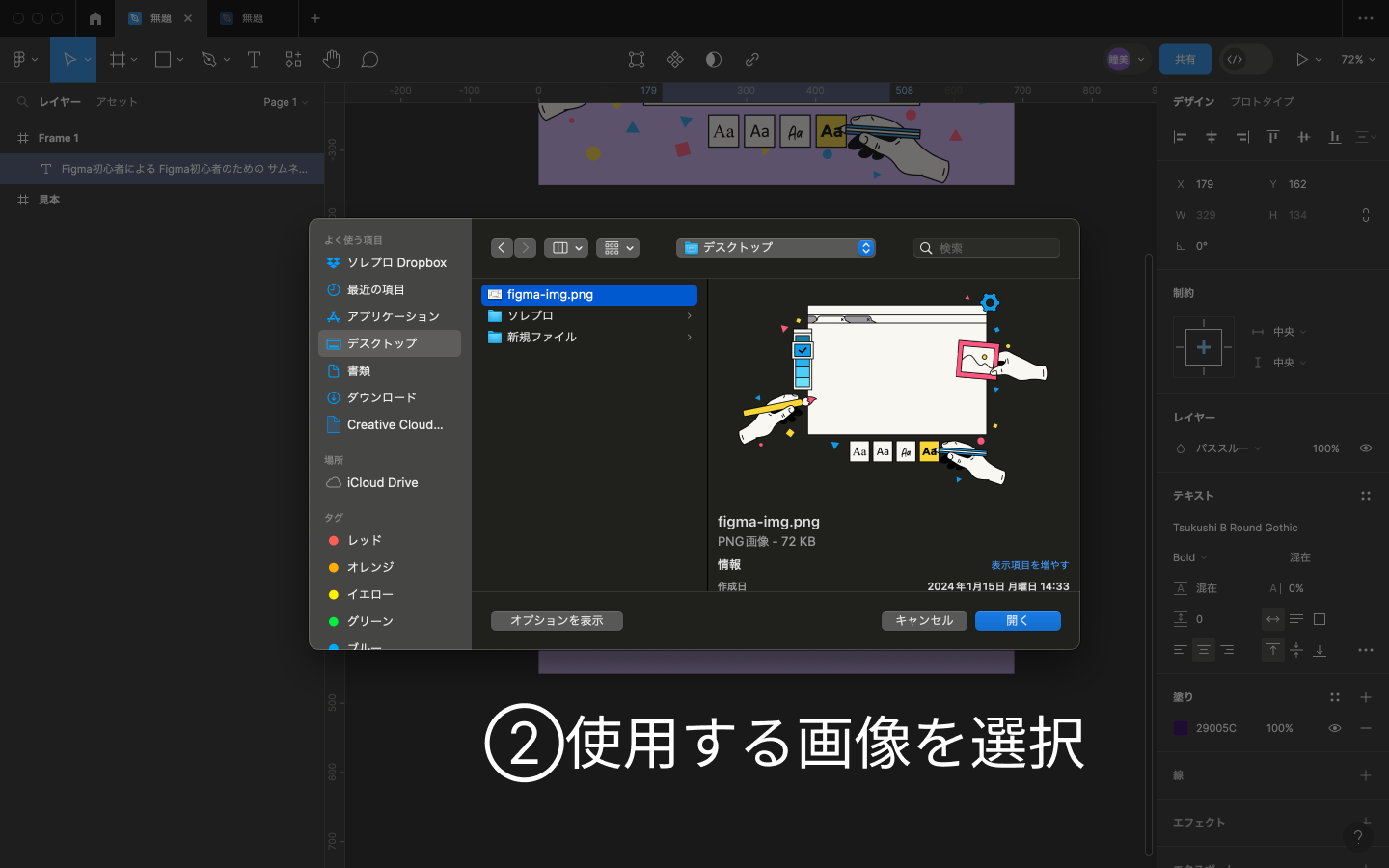
Task: Select the Hand tool
Action: click(x=332, y=60)
